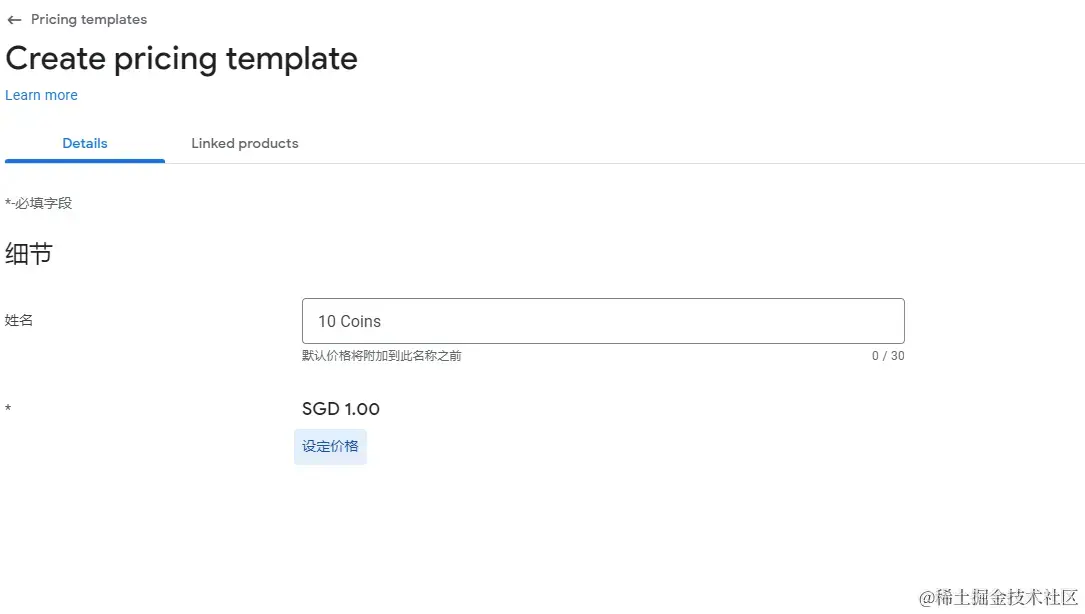This screenshot has height=614, width=1085.
Task: Click the 0 / 30 character counter
Action: (888, 356)
